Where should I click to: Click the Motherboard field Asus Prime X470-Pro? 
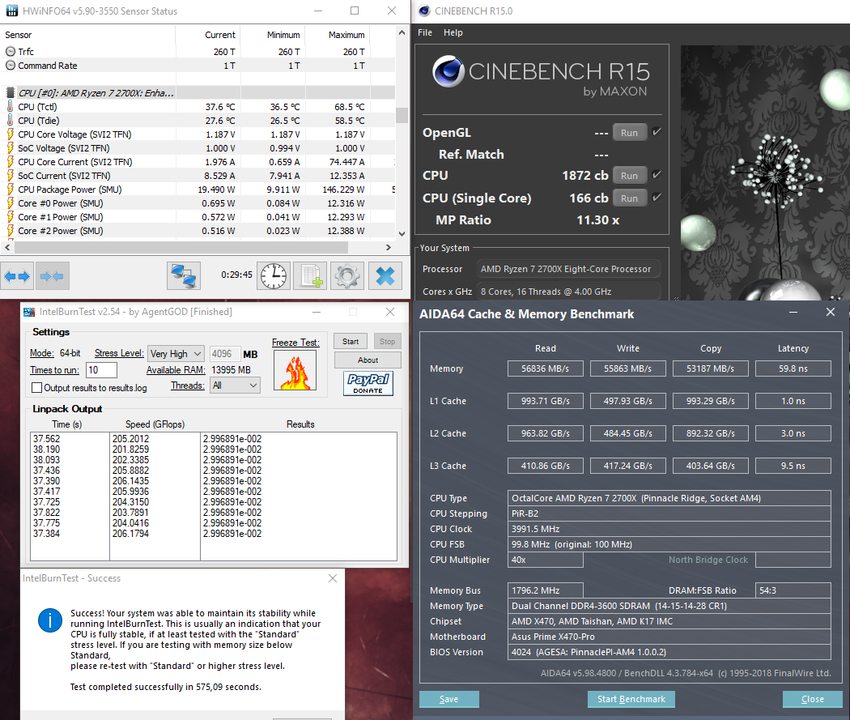(x=669, y=637)
